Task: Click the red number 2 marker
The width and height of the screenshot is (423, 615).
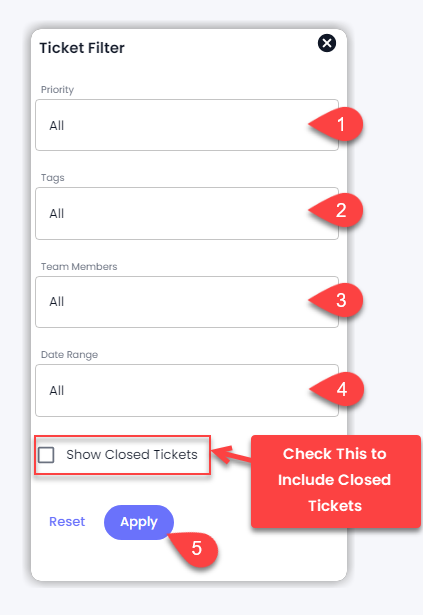Action: click(337, 210)
